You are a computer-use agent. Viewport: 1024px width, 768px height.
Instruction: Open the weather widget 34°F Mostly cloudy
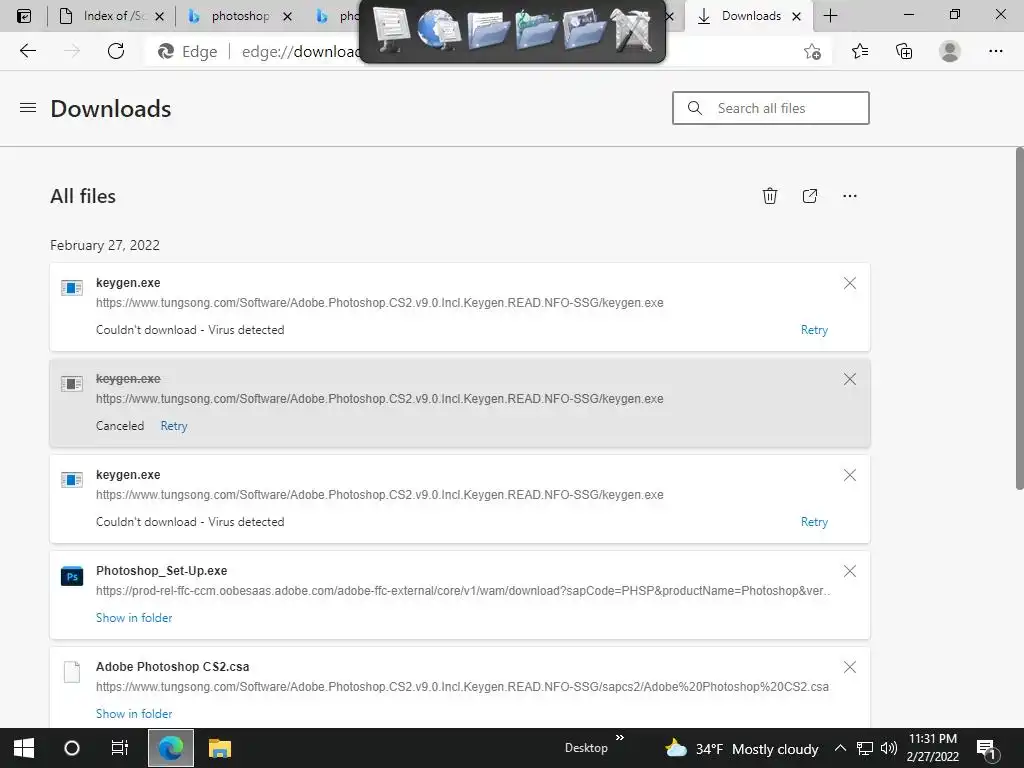point(741,748)
